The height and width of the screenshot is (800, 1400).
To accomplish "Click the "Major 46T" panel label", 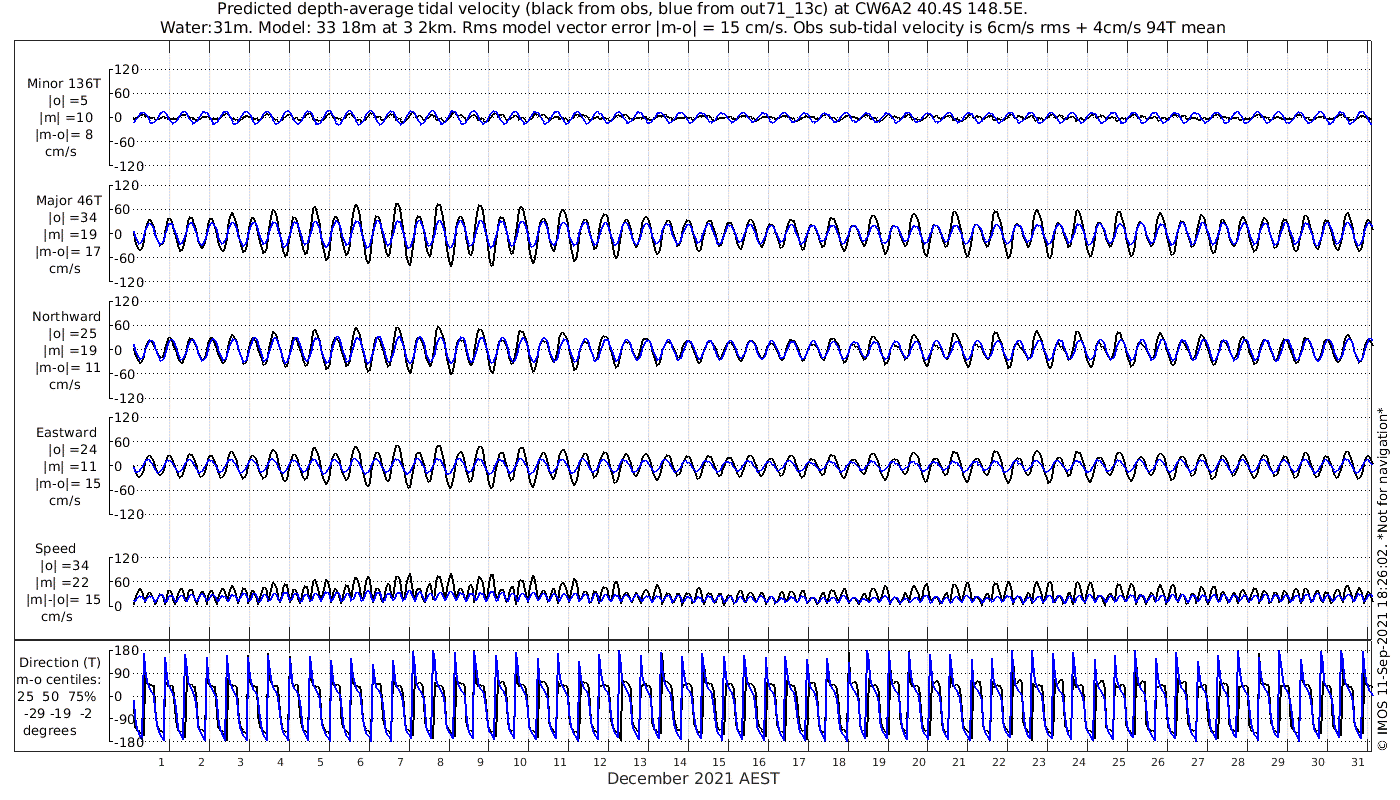I will [68, 200].
